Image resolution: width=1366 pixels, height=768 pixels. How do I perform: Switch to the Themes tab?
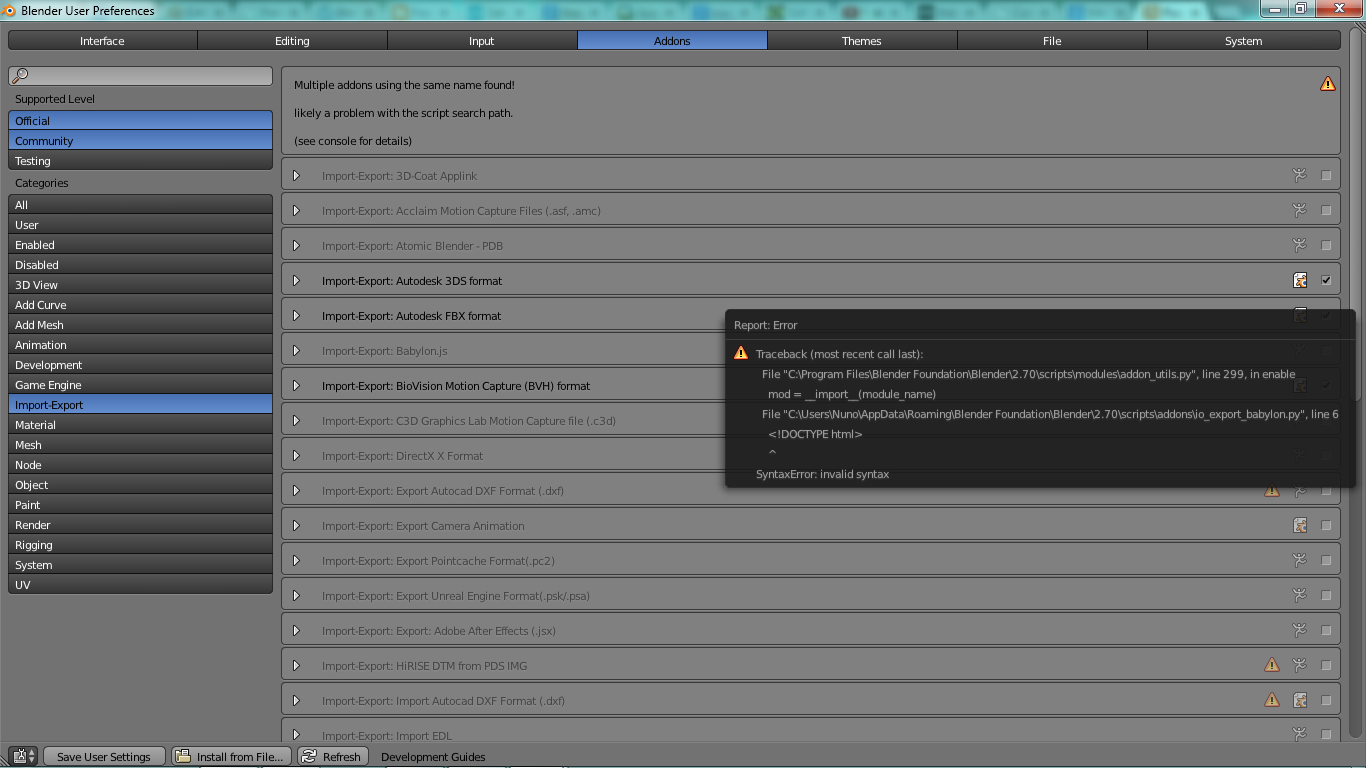tap(862, 41)
